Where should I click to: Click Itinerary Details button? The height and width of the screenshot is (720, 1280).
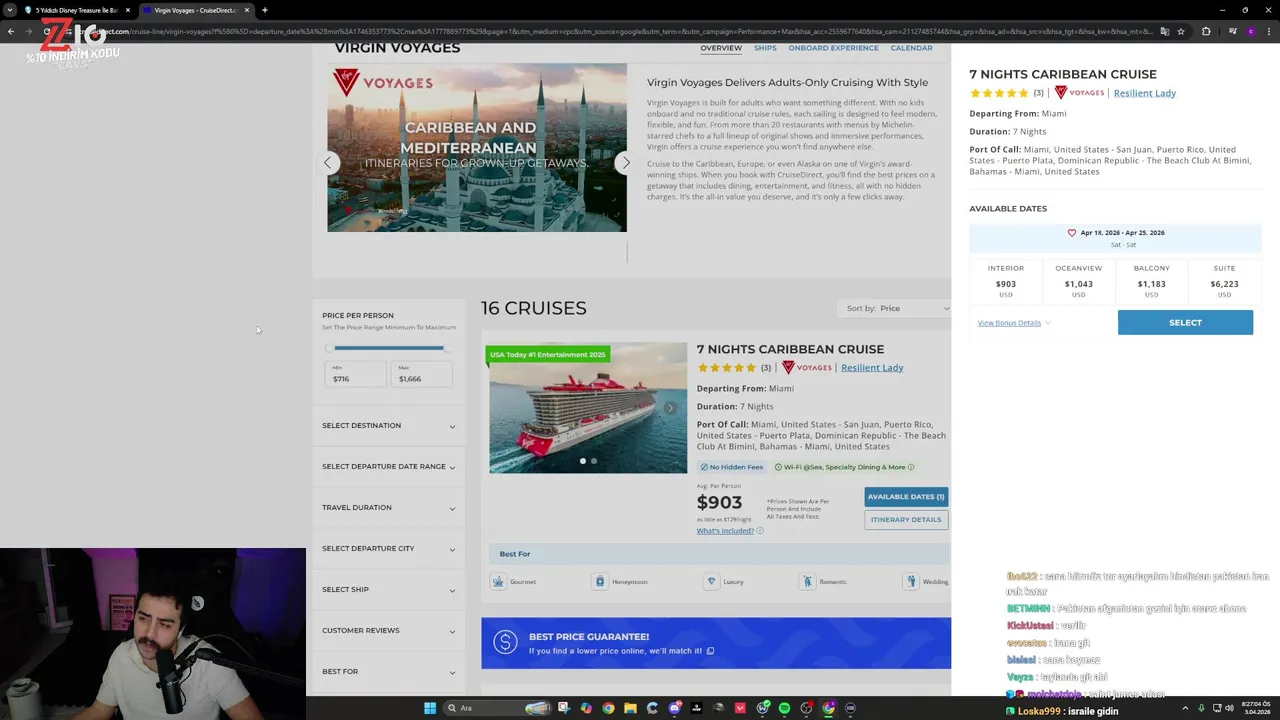[906, 520]
